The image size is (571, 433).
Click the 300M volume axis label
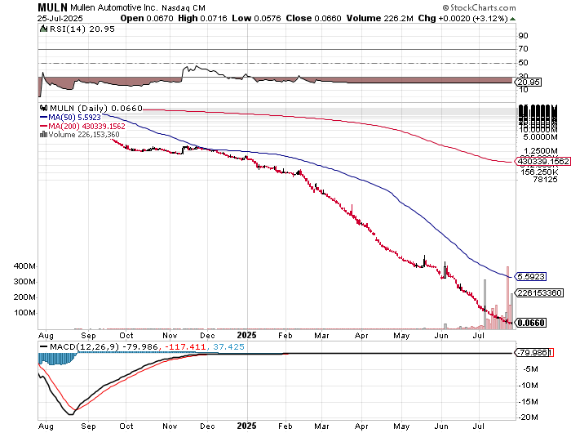tap(25, 282)
